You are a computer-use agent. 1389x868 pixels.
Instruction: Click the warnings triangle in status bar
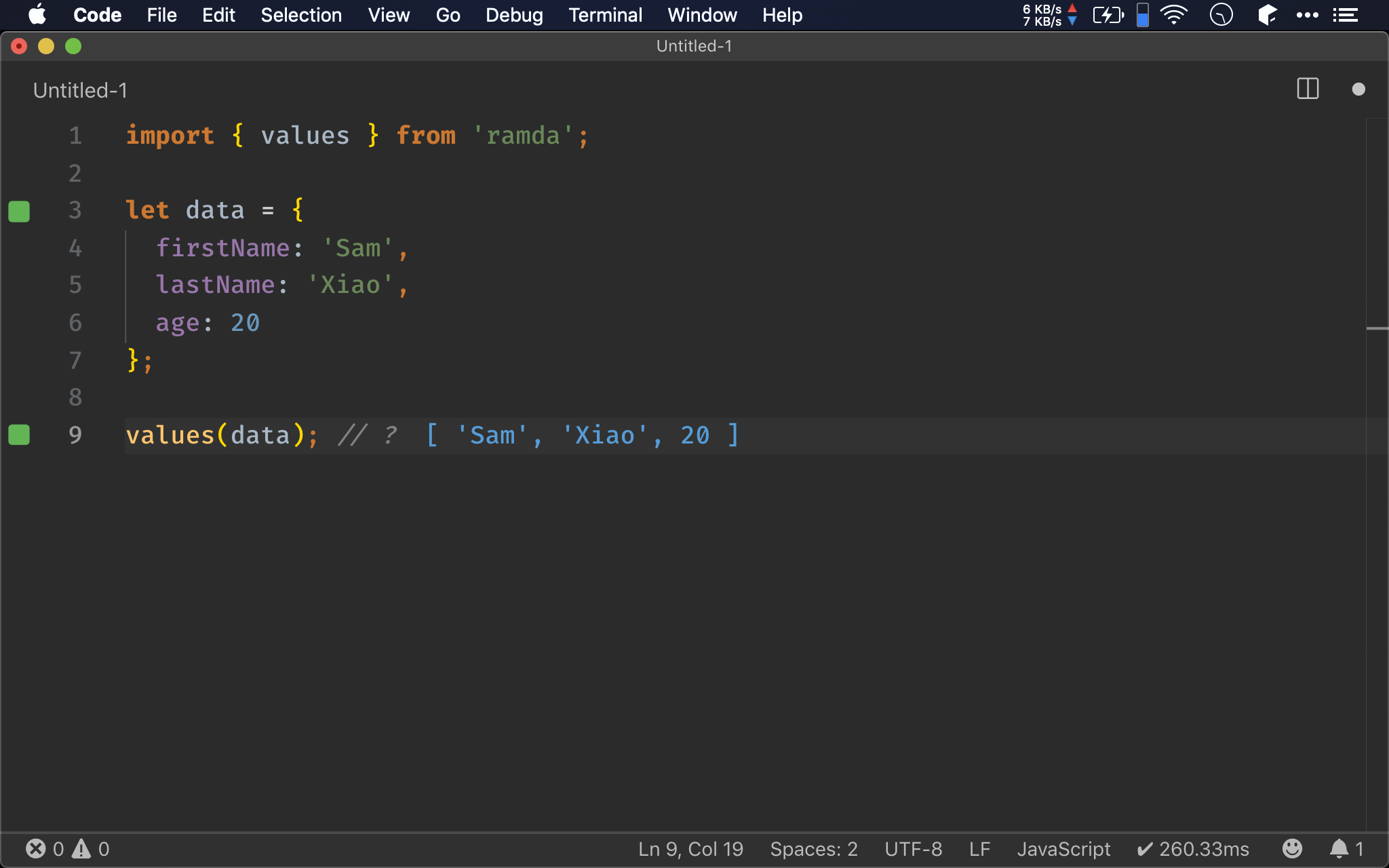click(x=81, y=849)
